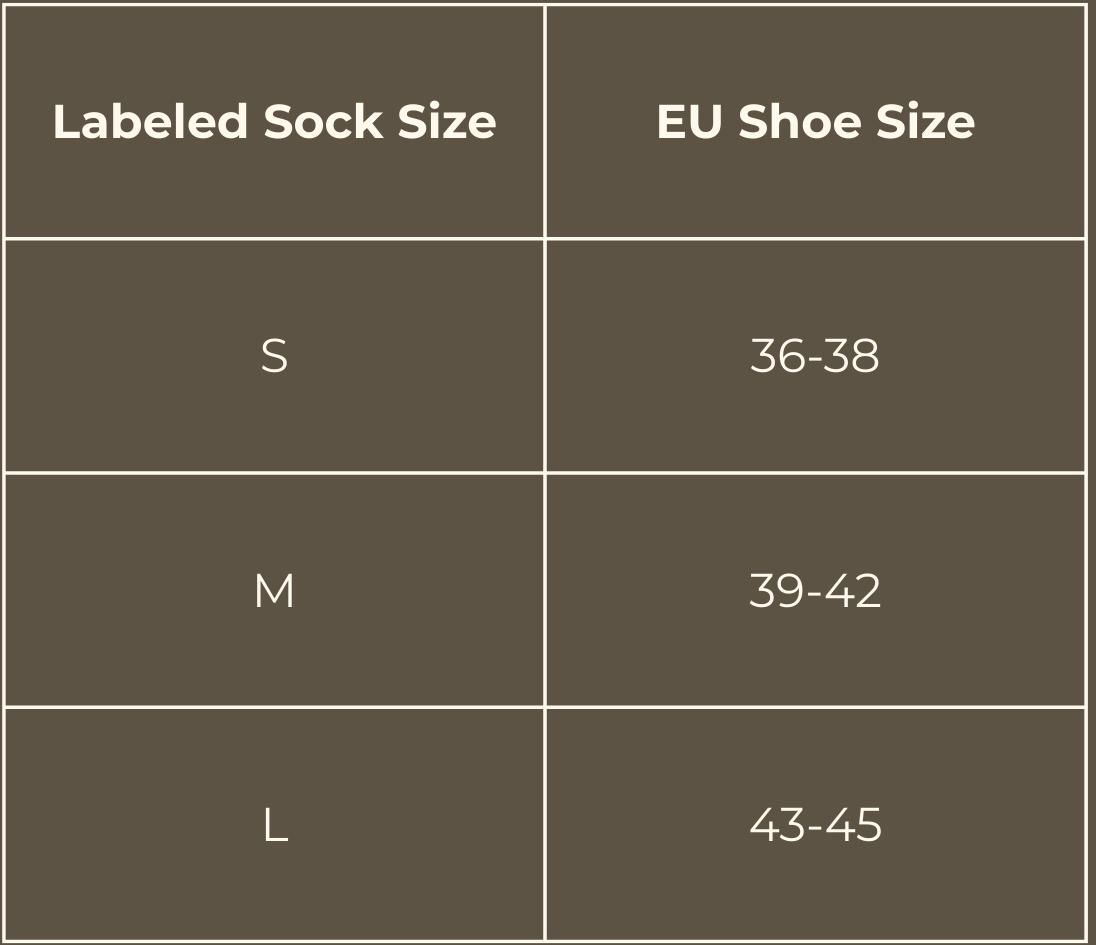Click the word "Labeled" in the header

pyautogui.click(x=150, y=122)
